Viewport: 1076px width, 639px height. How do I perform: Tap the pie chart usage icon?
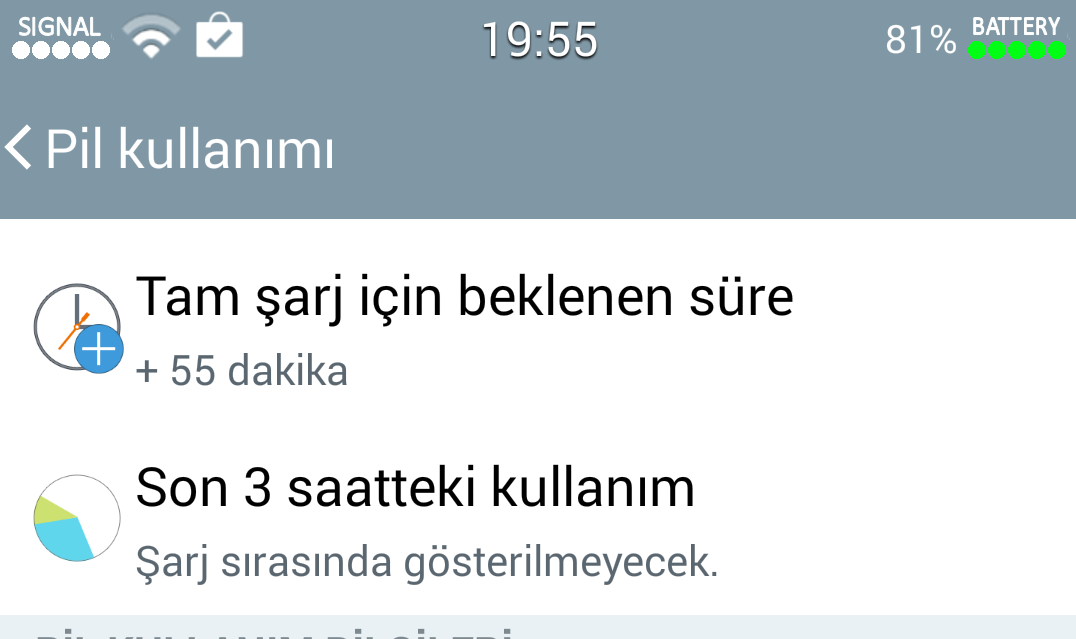77,518
